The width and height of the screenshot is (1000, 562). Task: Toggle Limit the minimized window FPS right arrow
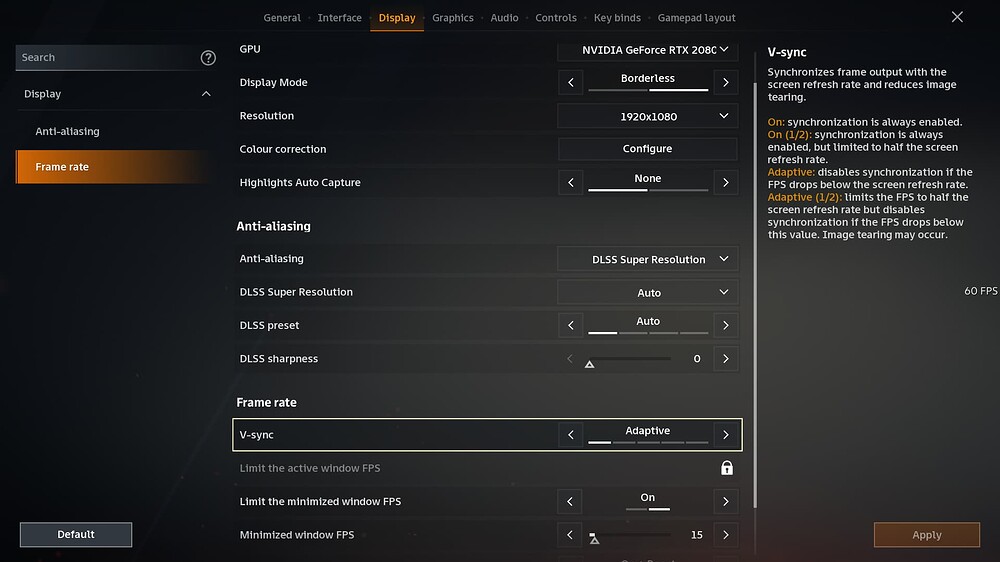point(725,501)
